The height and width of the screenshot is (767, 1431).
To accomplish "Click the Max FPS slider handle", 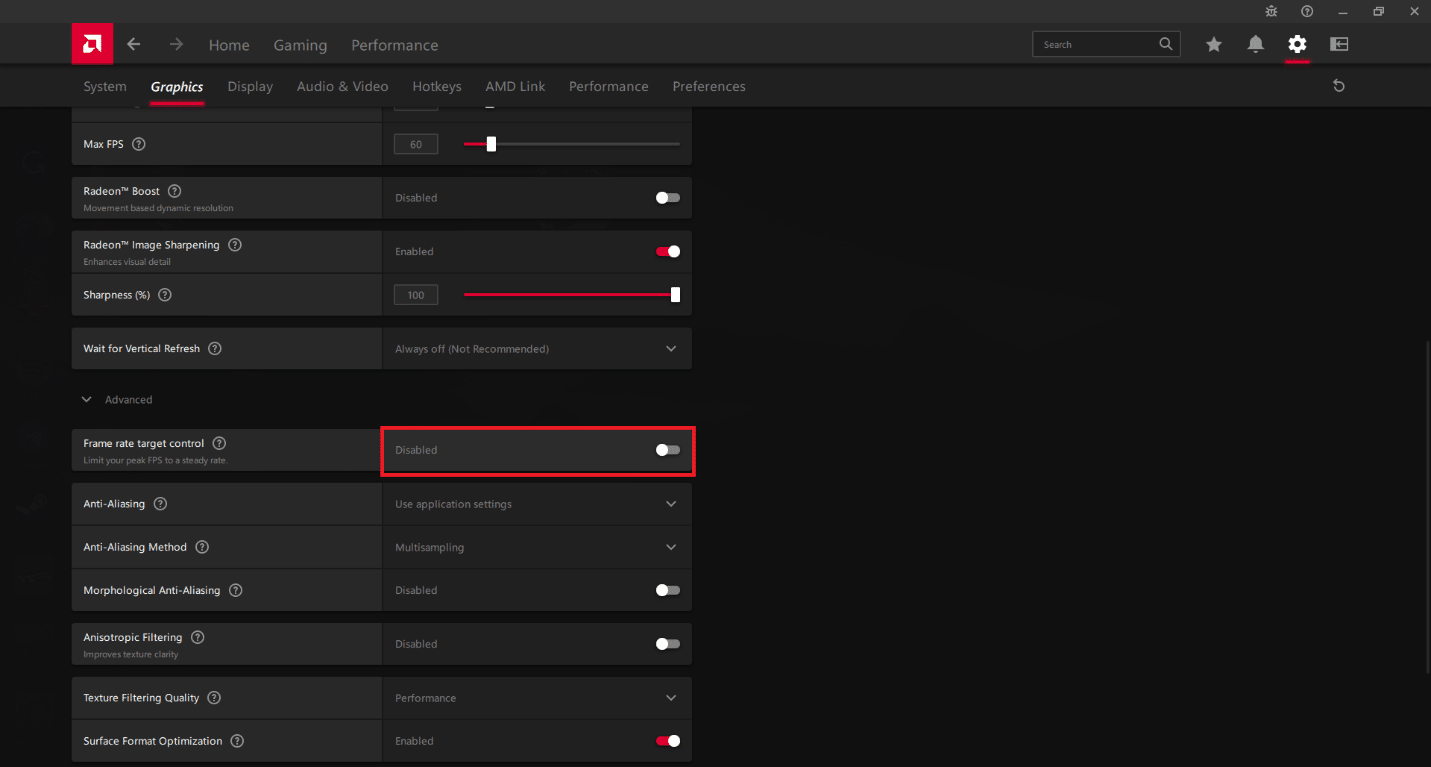I will (491, 144).
